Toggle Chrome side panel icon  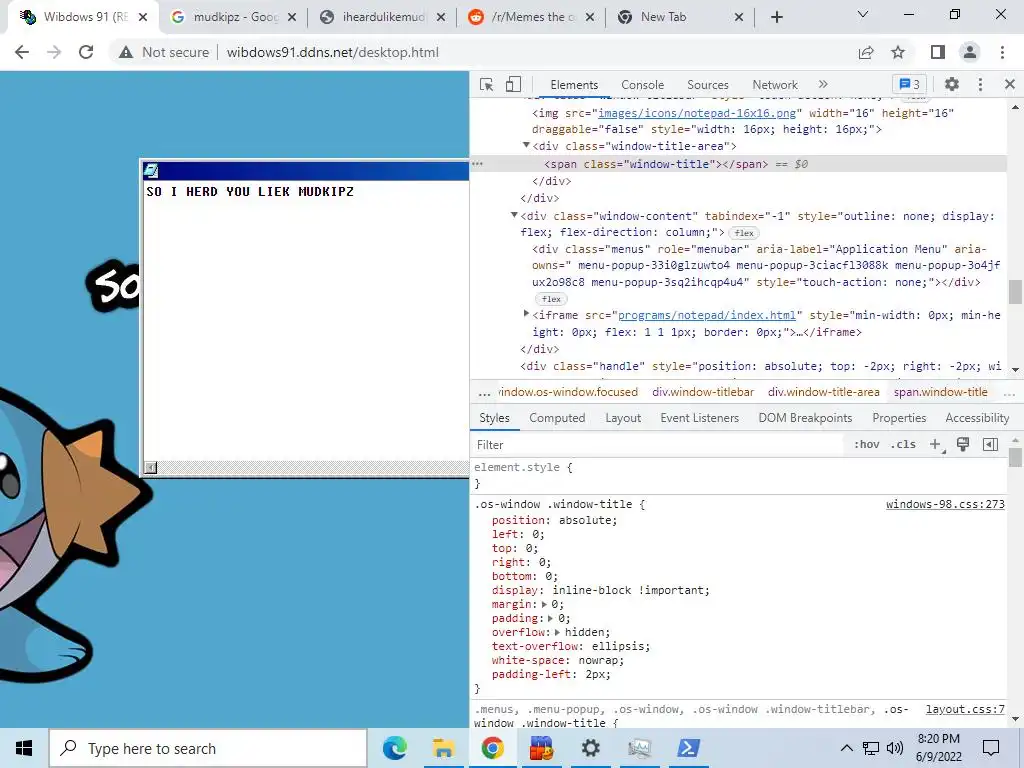pos(938,52)
